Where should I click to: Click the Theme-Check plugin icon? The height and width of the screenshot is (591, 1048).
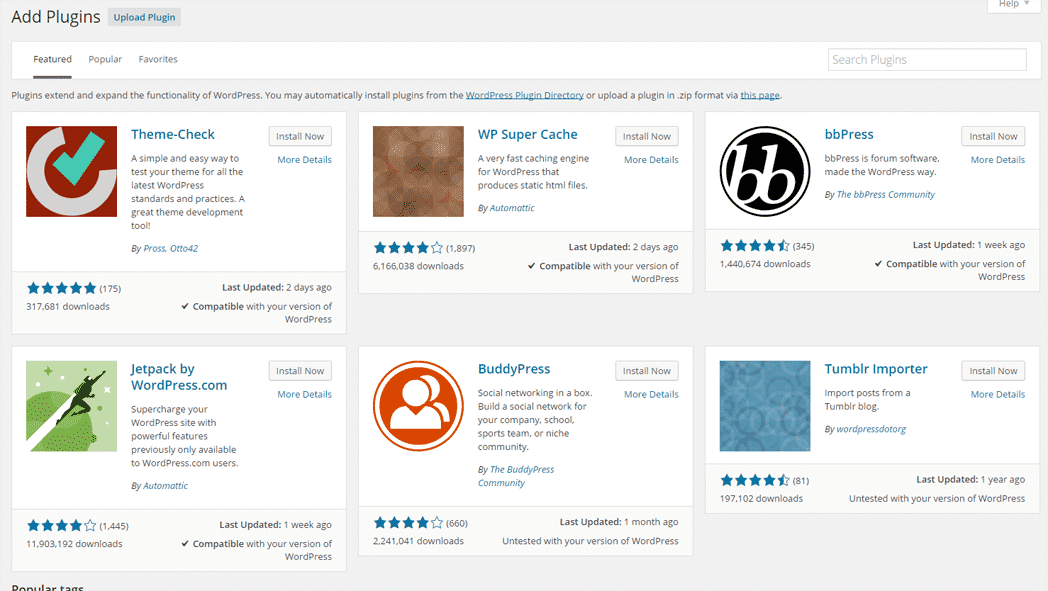[x=72, y=171]
